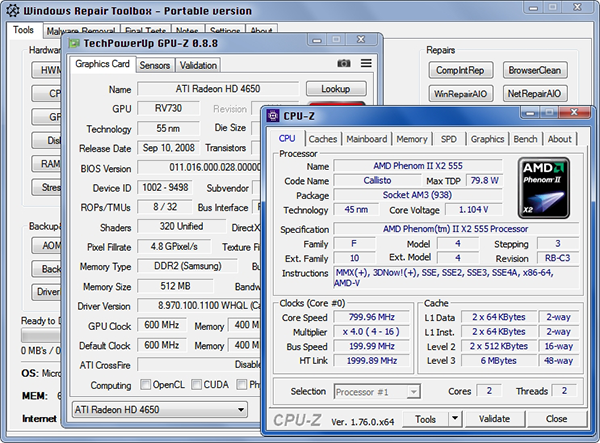Open the Validation tab in GPU-Z
This screenshot has height=443, width=600.
tap(198, 65)
